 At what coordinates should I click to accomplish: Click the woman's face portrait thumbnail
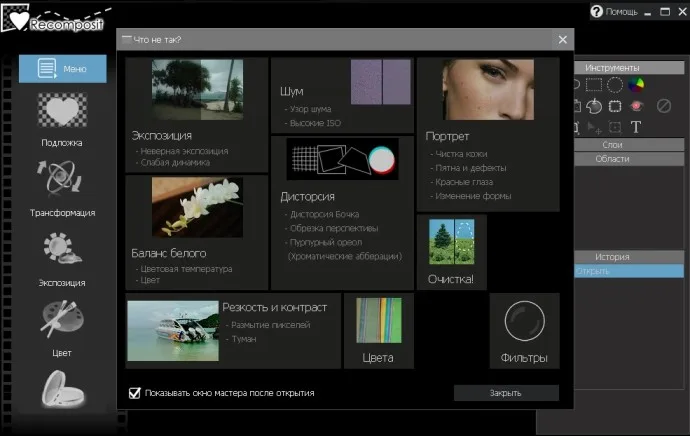click(x=488, y=90)
